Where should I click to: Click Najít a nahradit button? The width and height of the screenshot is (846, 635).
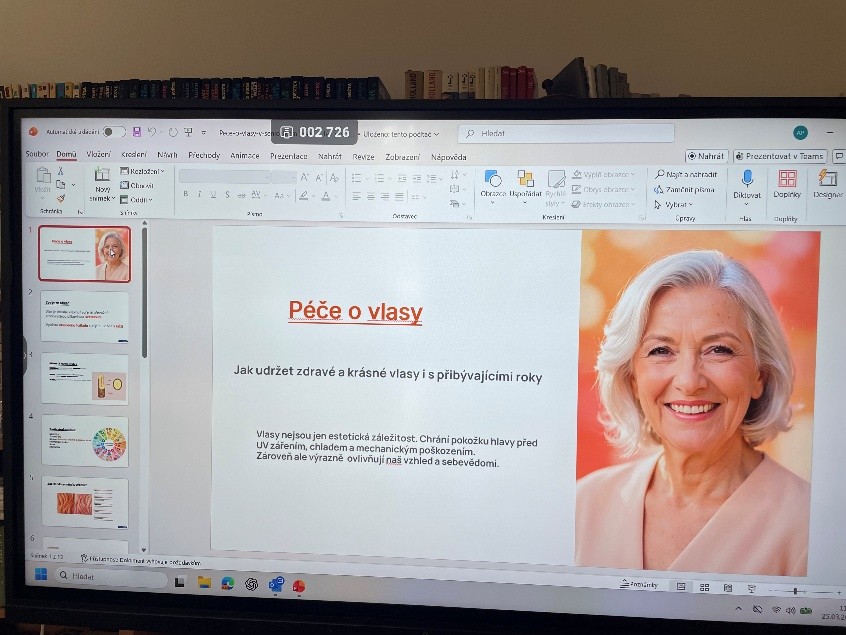686,174
